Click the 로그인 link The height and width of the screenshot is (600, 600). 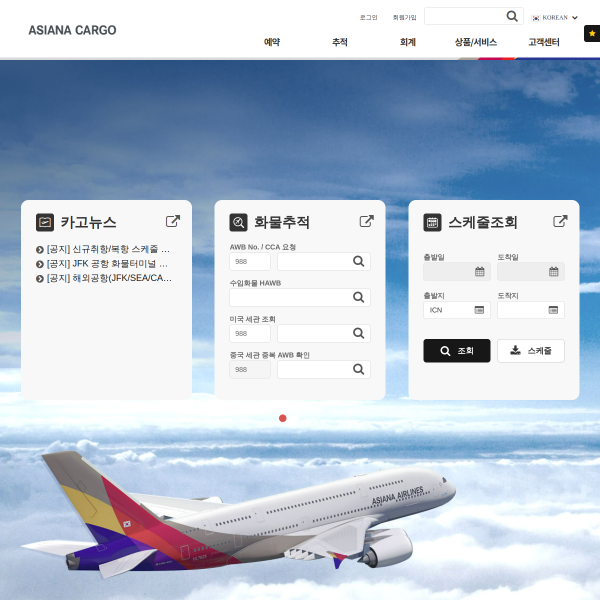(x=368, y=18)
